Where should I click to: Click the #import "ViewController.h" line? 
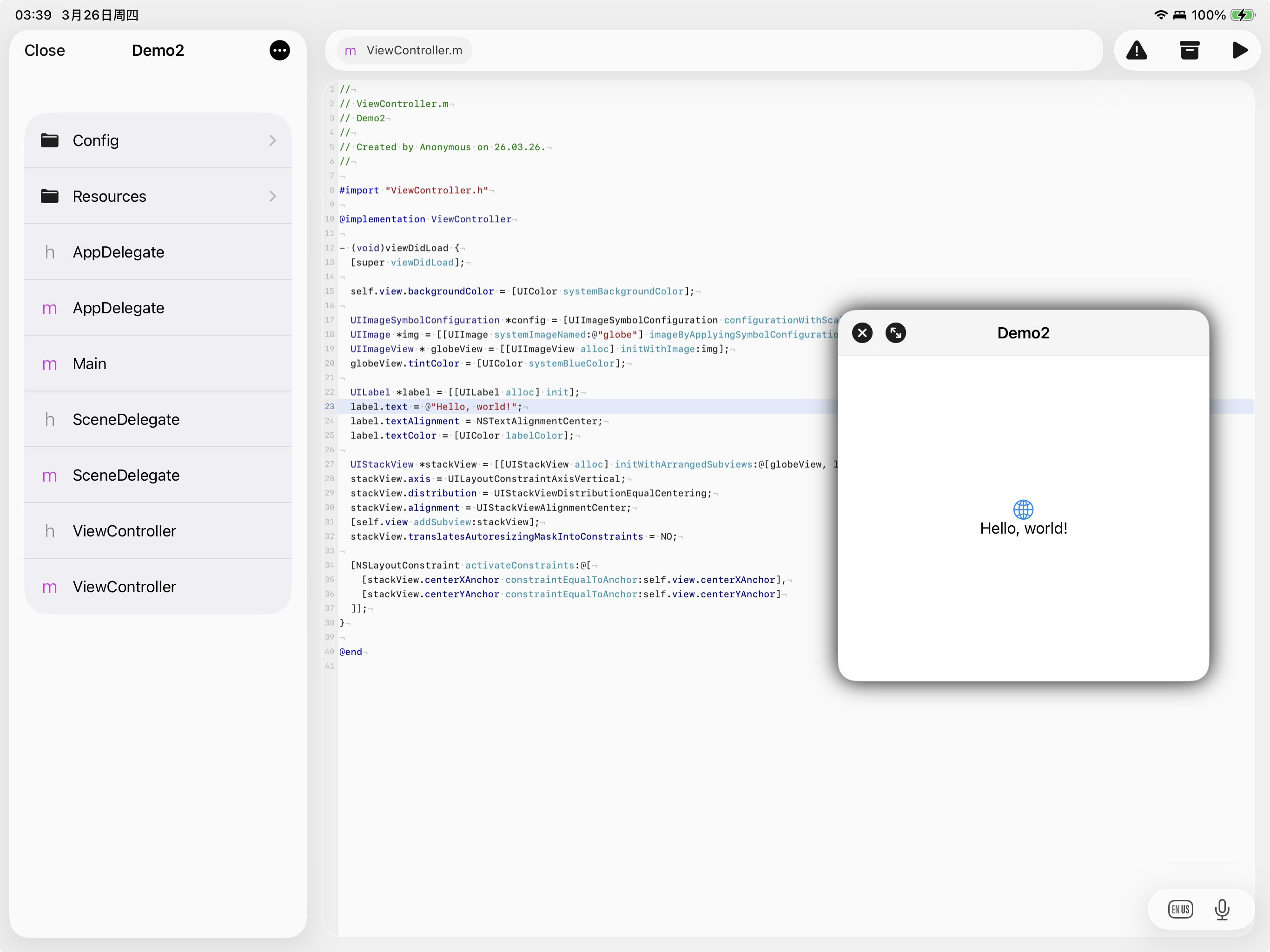click(414, 190)
